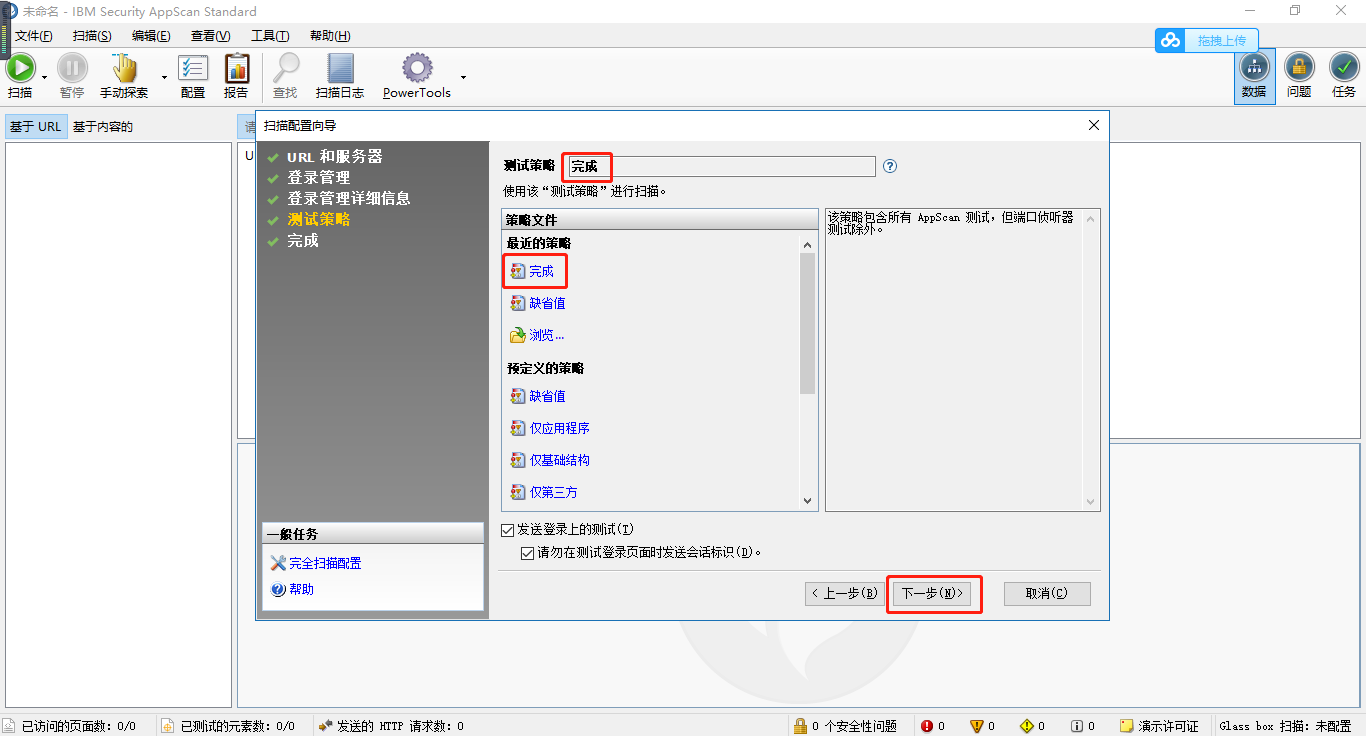Click the security issues lock icon in status bar
The width and height of the screenshot is (1366, 736).
click(800, 726)
